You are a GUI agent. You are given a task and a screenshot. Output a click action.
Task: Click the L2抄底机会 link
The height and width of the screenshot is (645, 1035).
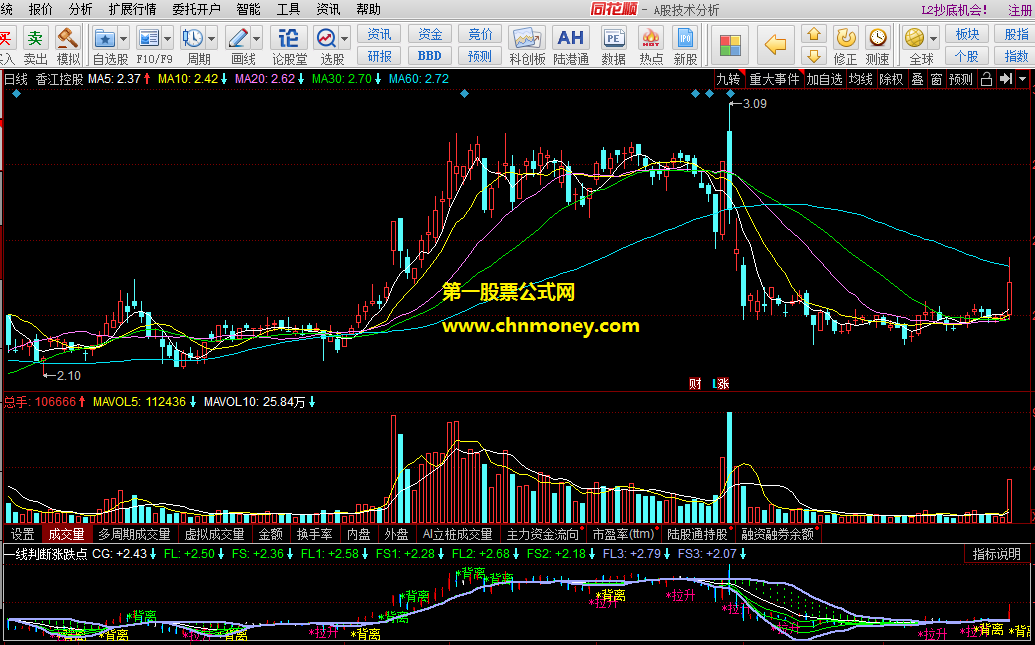click(x=954, y=9)
